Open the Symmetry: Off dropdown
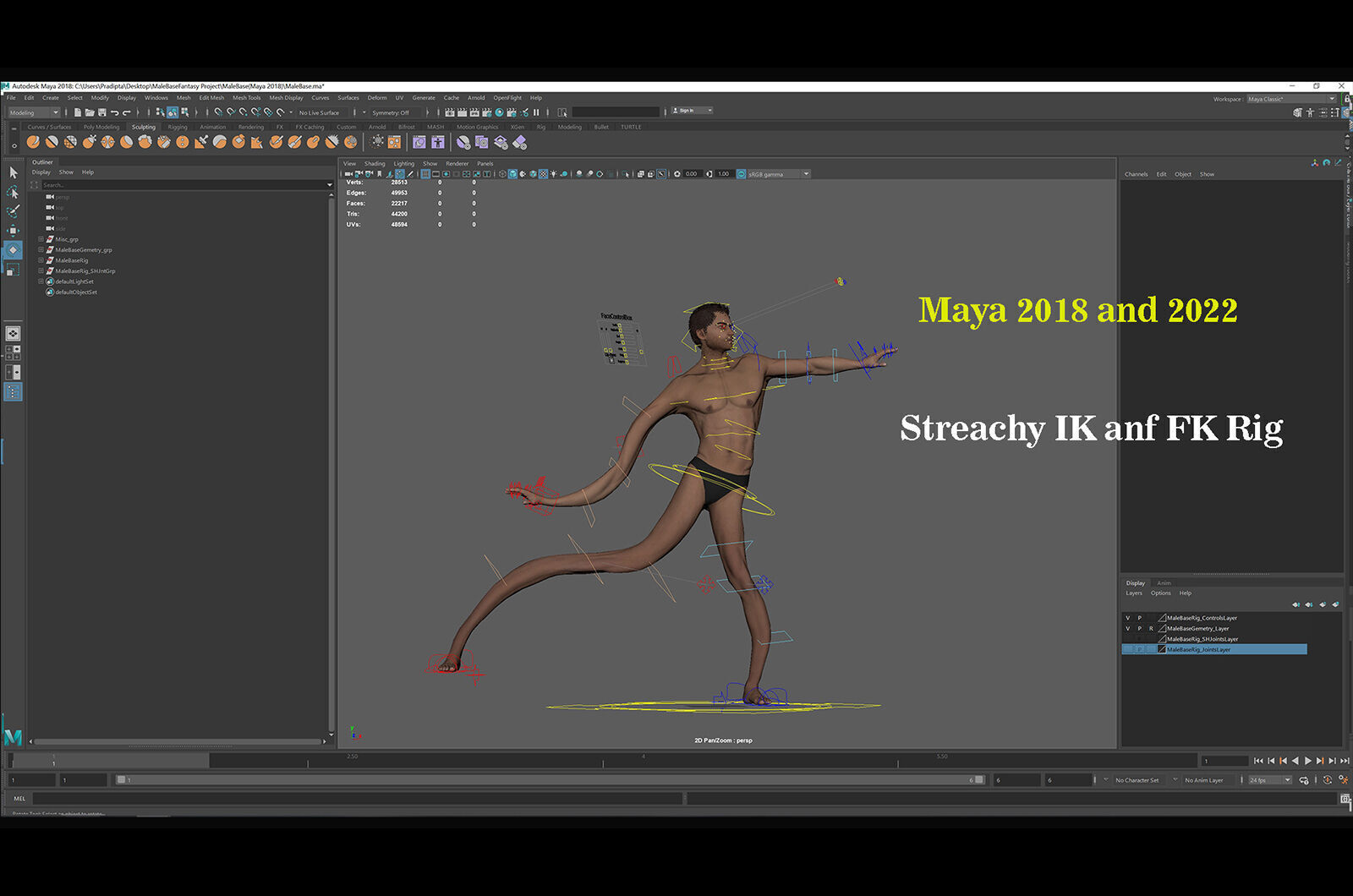The image size is (1353, 896). [x=395, y=112]
